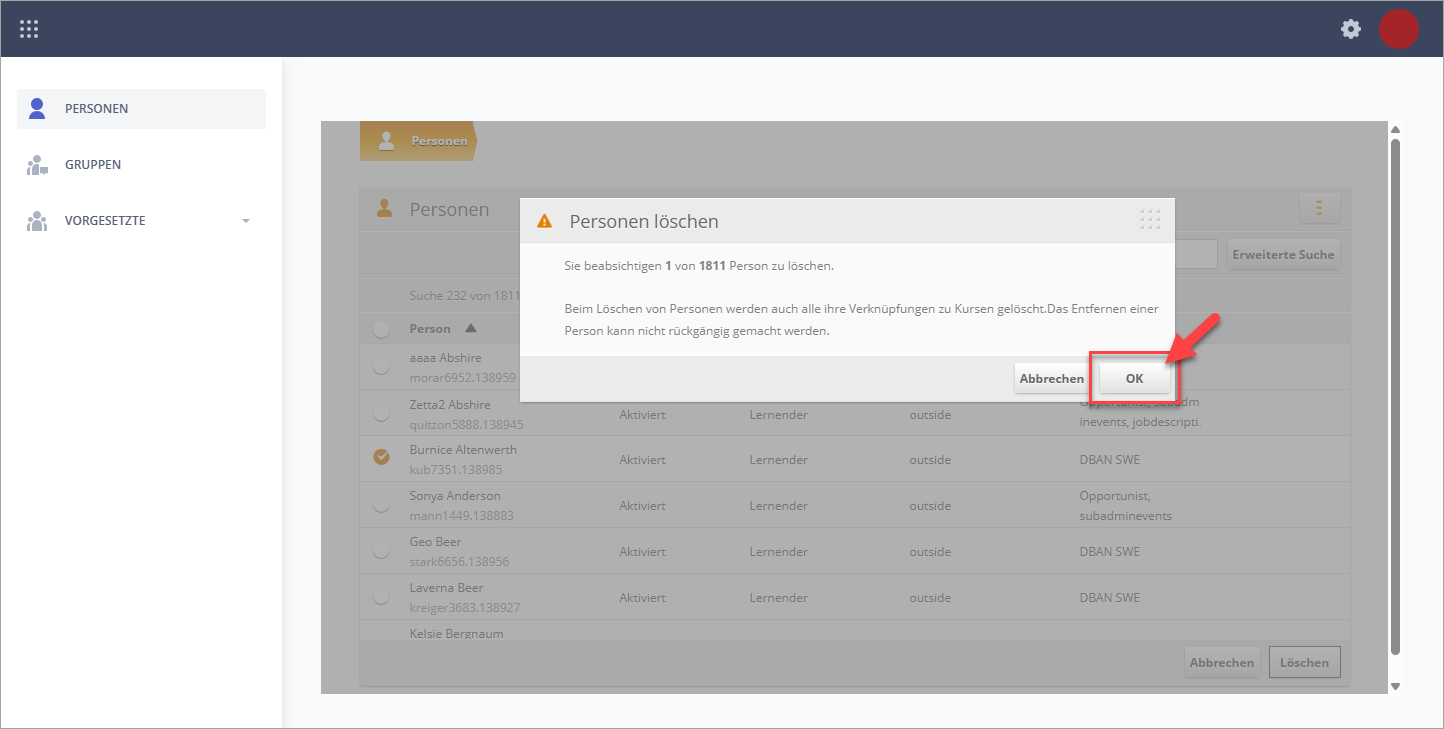
Task: Select the Geo Beer row checkbox
Action: point(381,551)
